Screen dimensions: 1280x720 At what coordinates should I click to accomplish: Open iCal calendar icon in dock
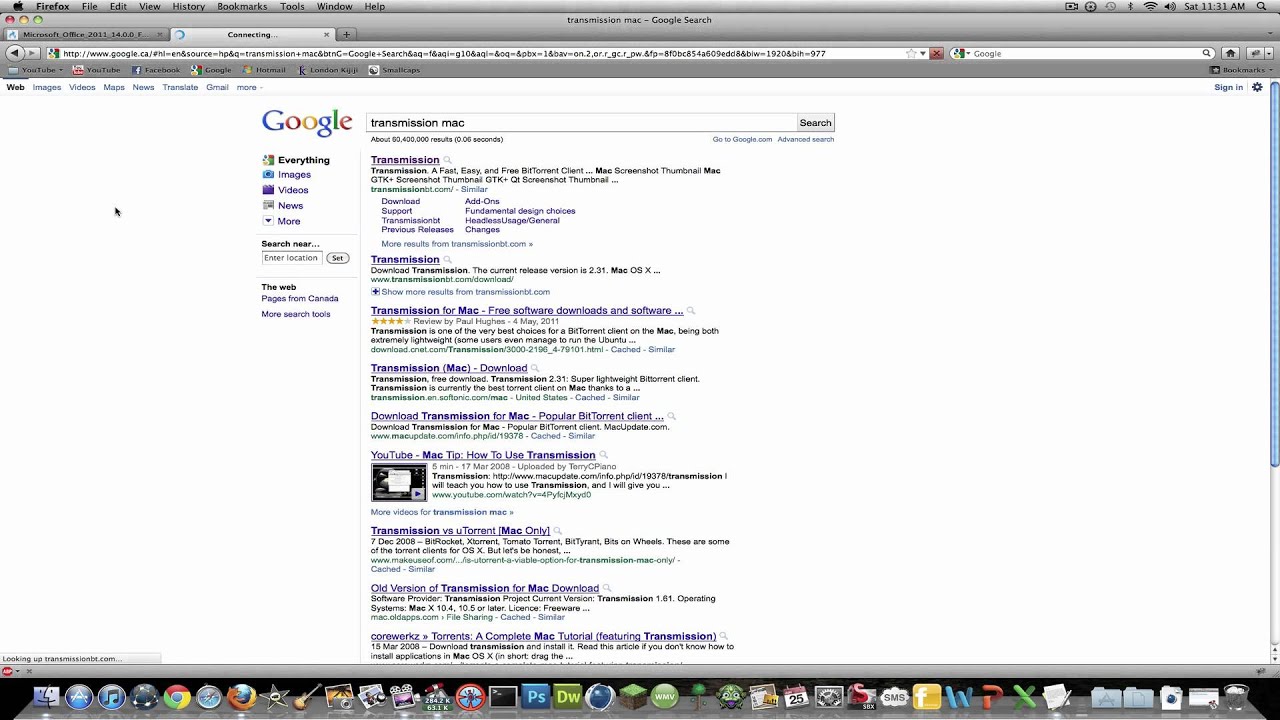(797, 696)
